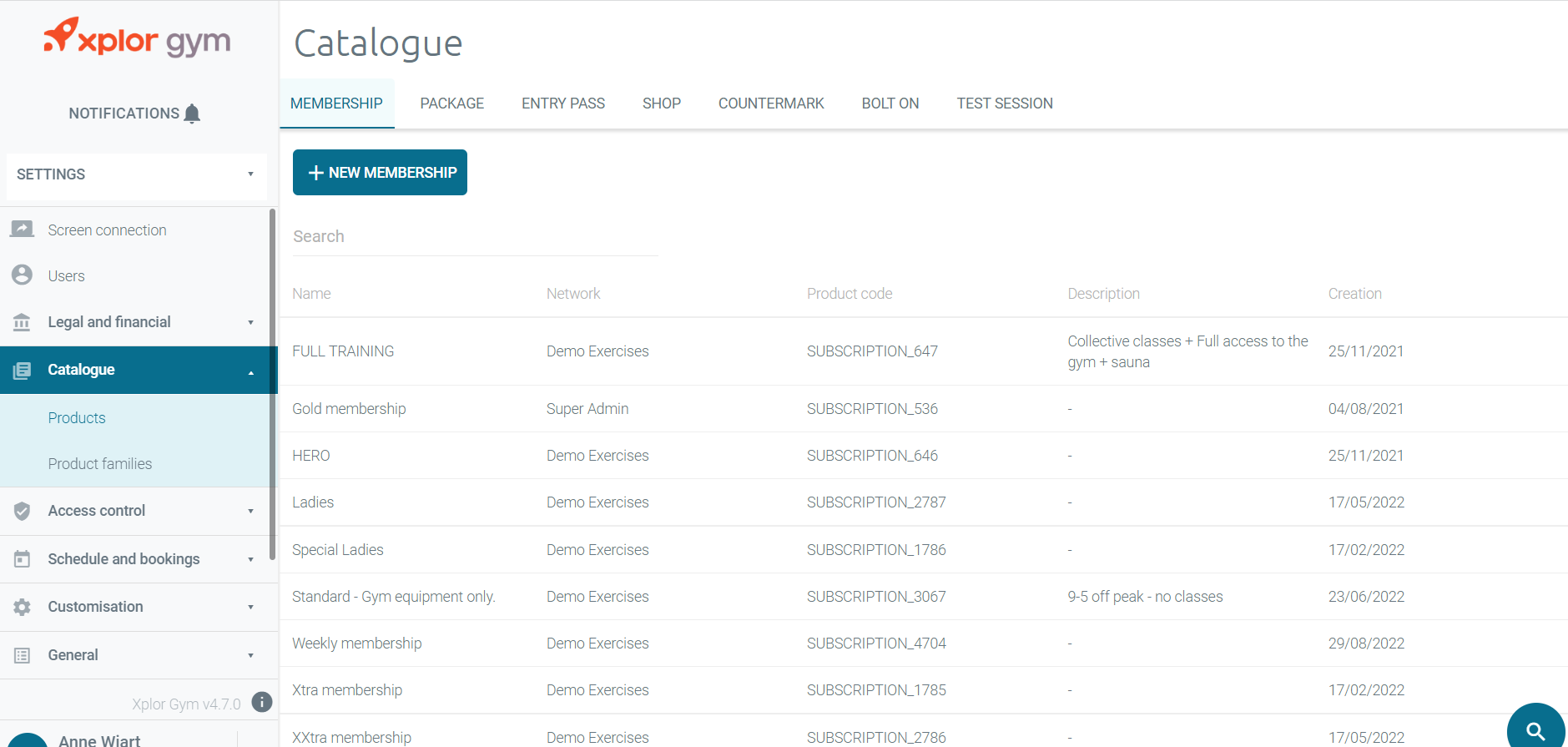Click creation date 04/08/2021
This screenshot has height=747, width=1568.
[x=1366, y=409]
